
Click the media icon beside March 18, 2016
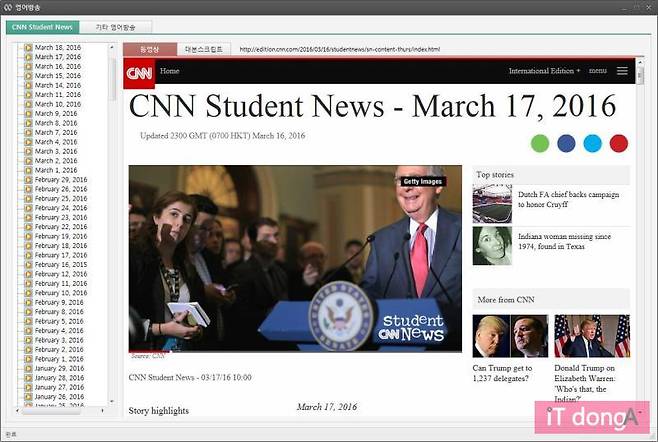(28, 47)
